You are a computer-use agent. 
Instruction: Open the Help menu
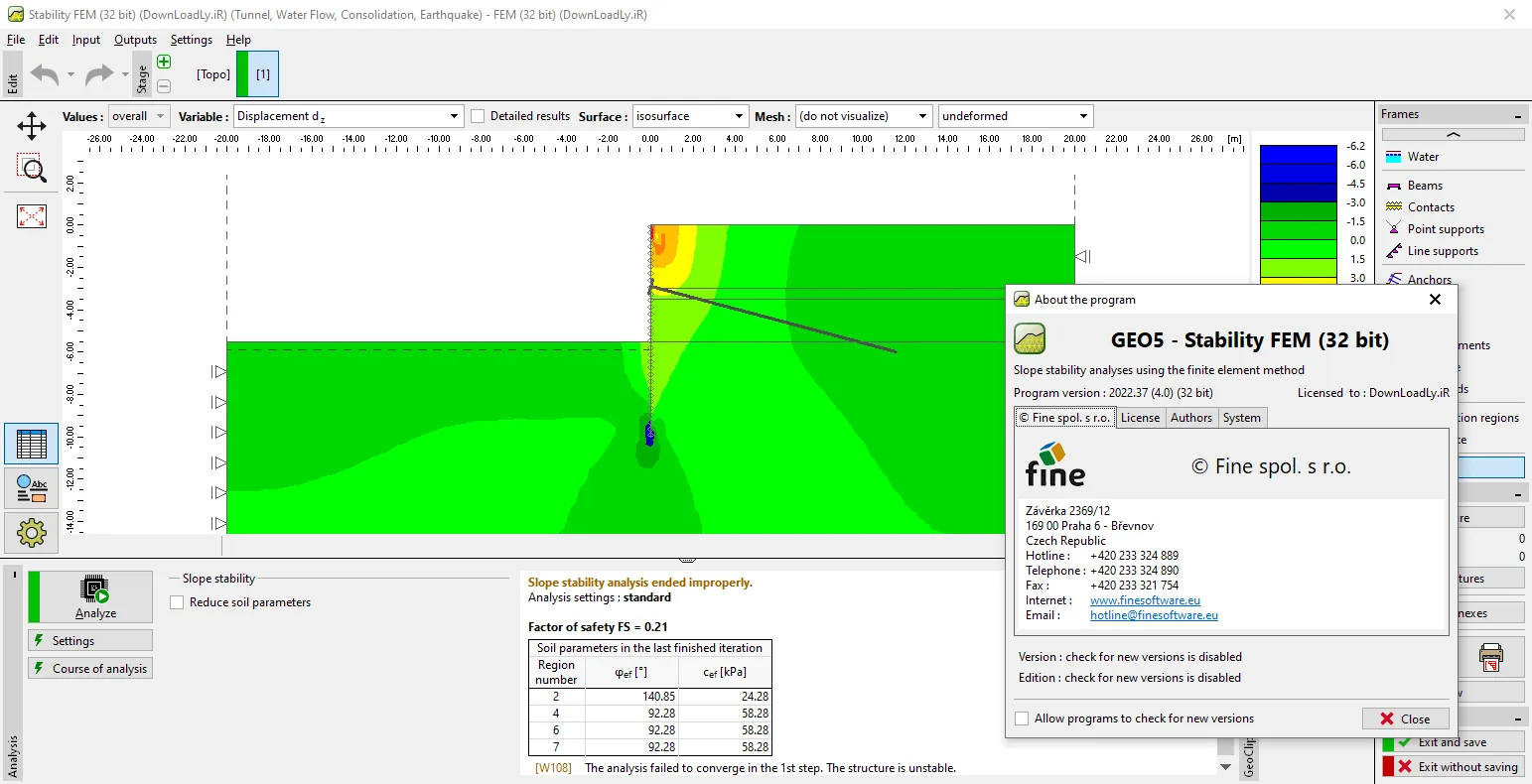coord(238,40)
